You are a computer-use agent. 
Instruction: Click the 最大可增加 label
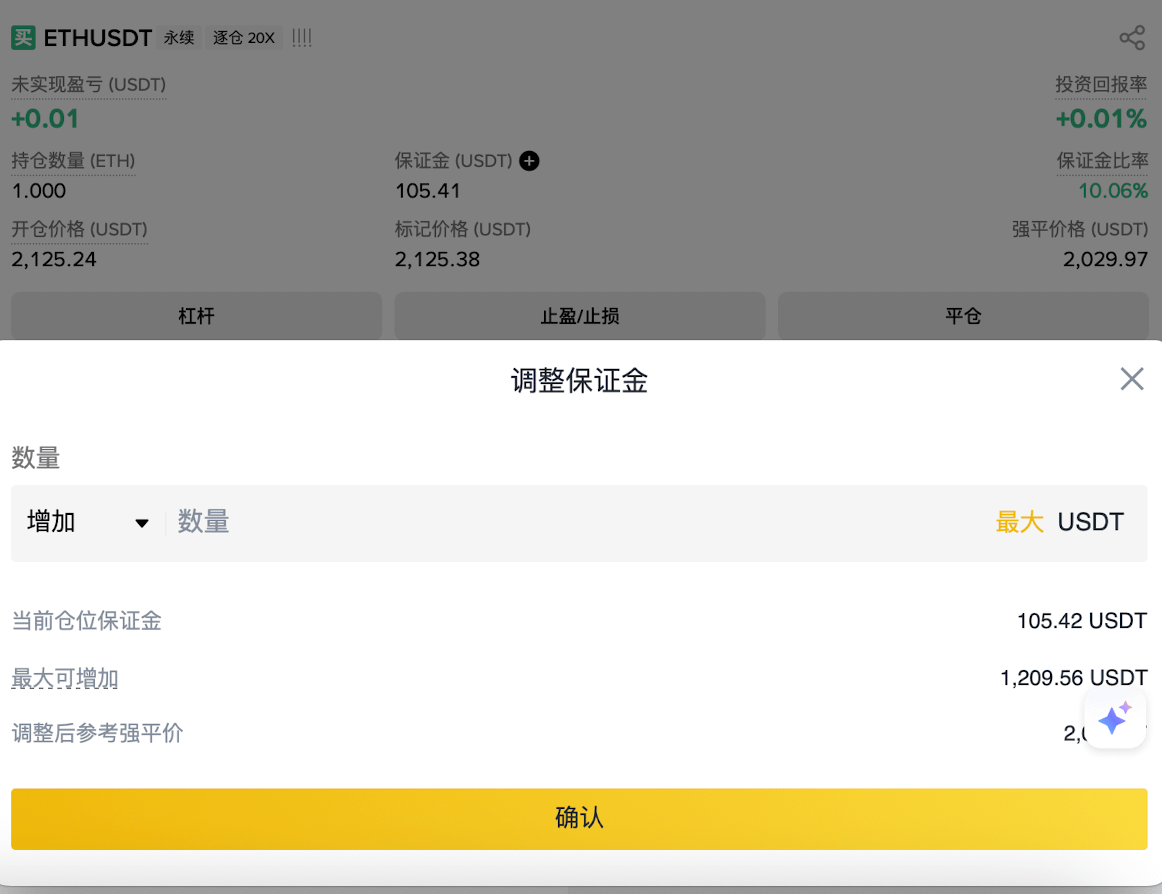tap(65, 679)
